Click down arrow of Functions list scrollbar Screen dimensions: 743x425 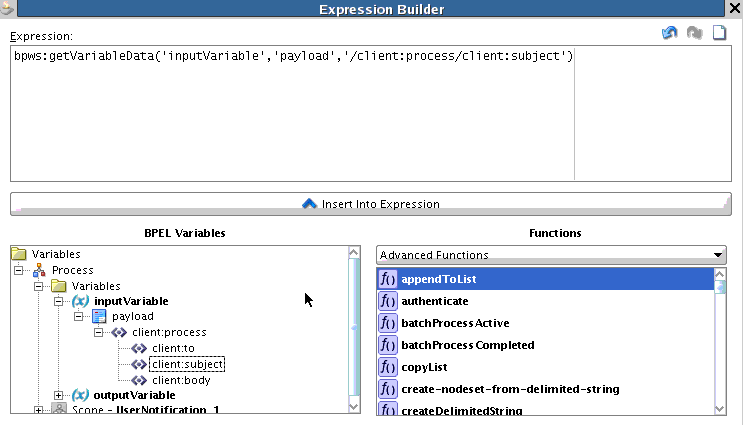click(720, 409)
